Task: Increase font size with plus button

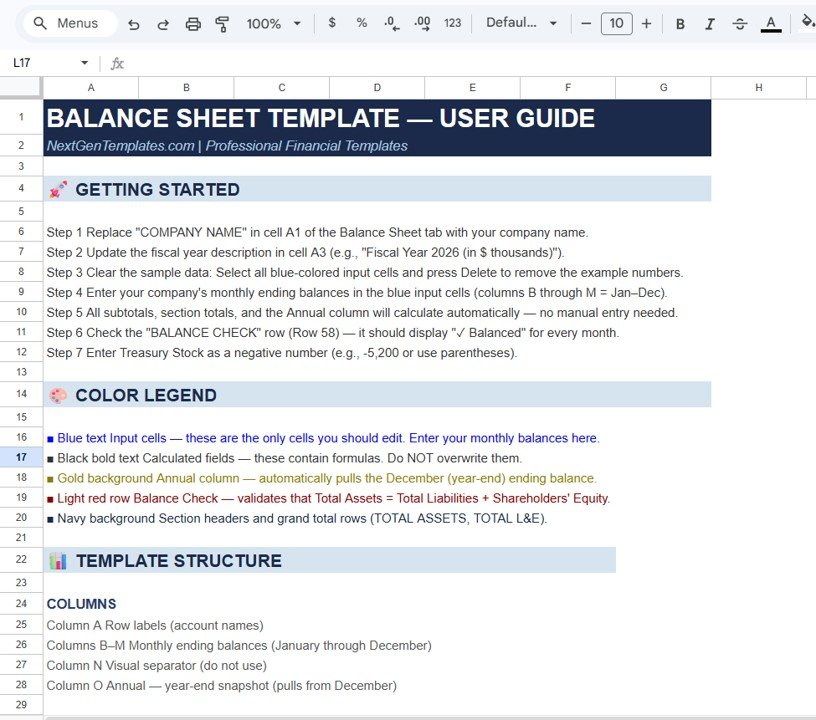Action: tap(647, 23)
